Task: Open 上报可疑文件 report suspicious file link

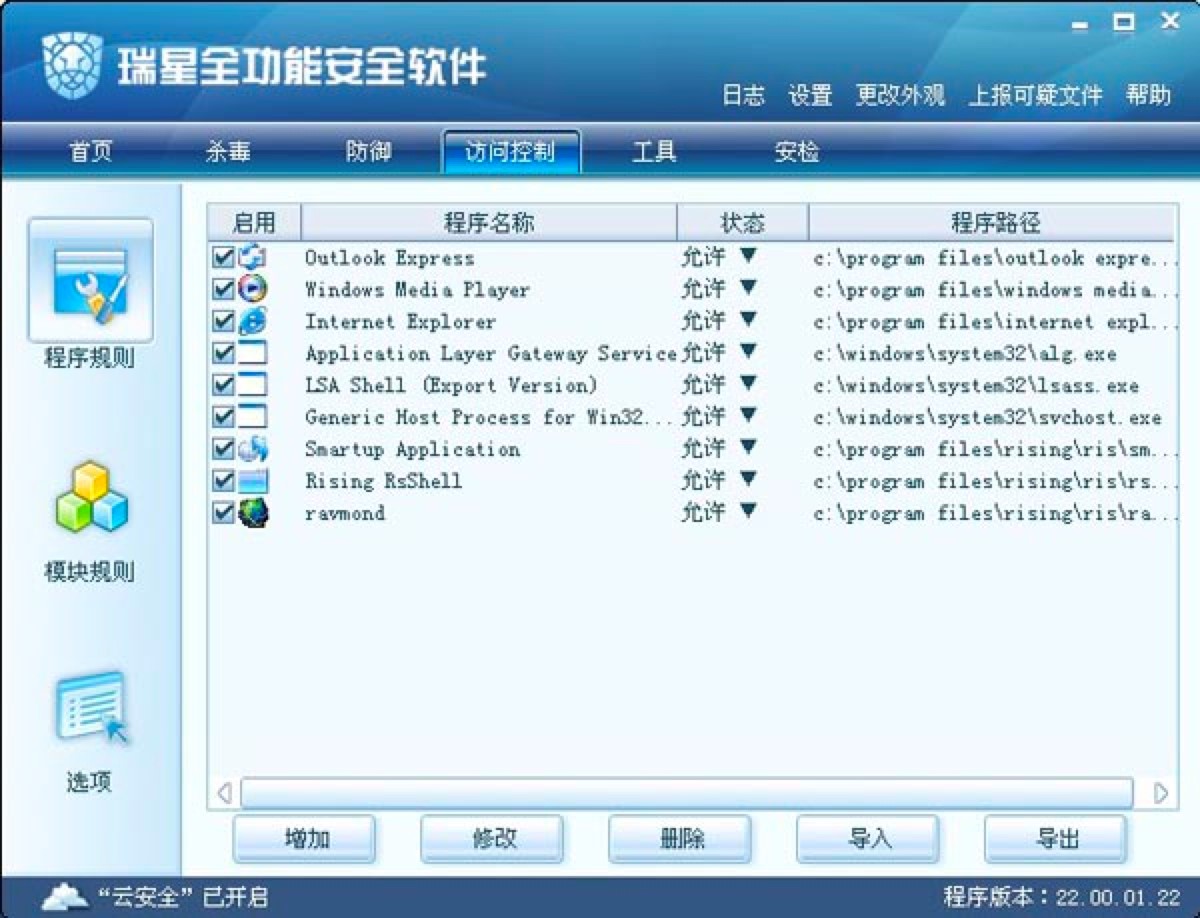Action: (x=1035, y=96)
